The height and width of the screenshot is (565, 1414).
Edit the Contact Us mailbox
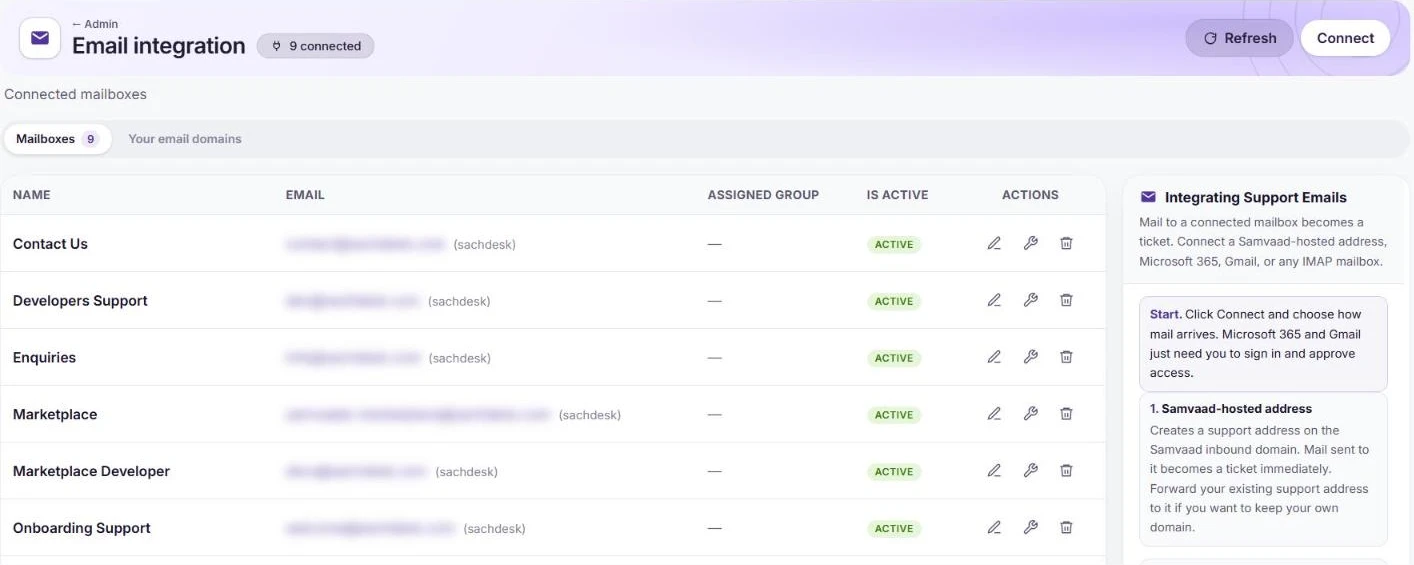pyautogui.click(x=994, y=243)
